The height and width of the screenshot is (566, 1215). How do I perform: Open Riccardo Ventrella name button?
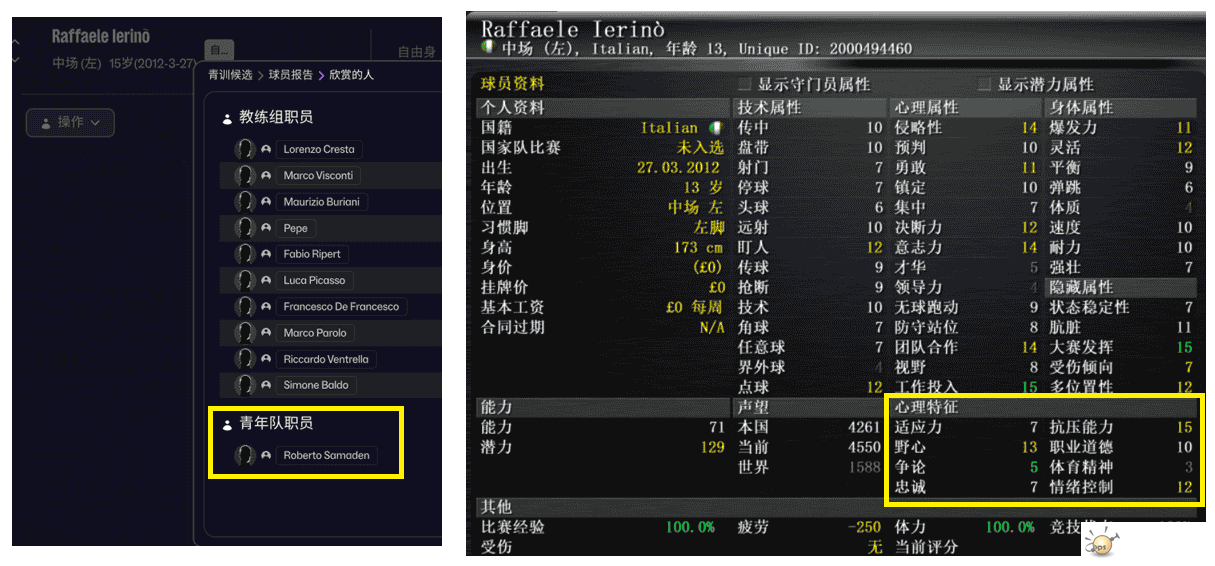326,359
